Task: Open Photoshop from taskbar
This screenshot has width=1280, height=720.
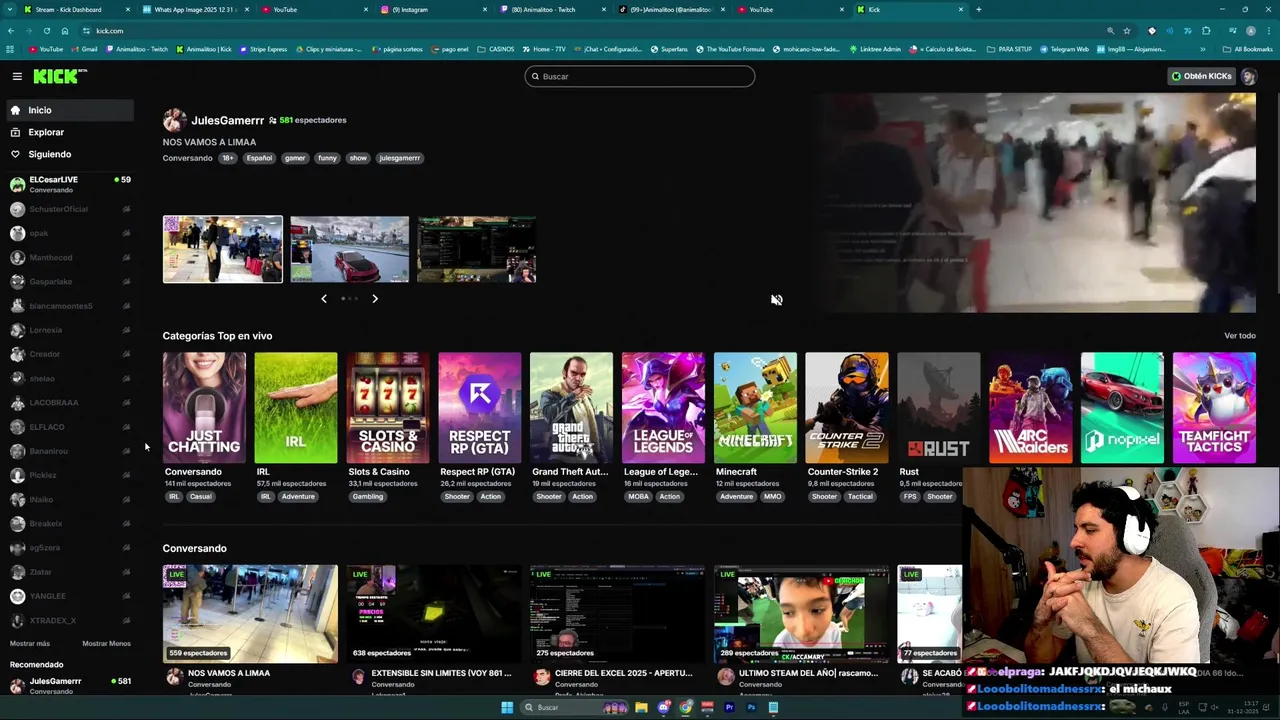Action: (x=751, y=707)
